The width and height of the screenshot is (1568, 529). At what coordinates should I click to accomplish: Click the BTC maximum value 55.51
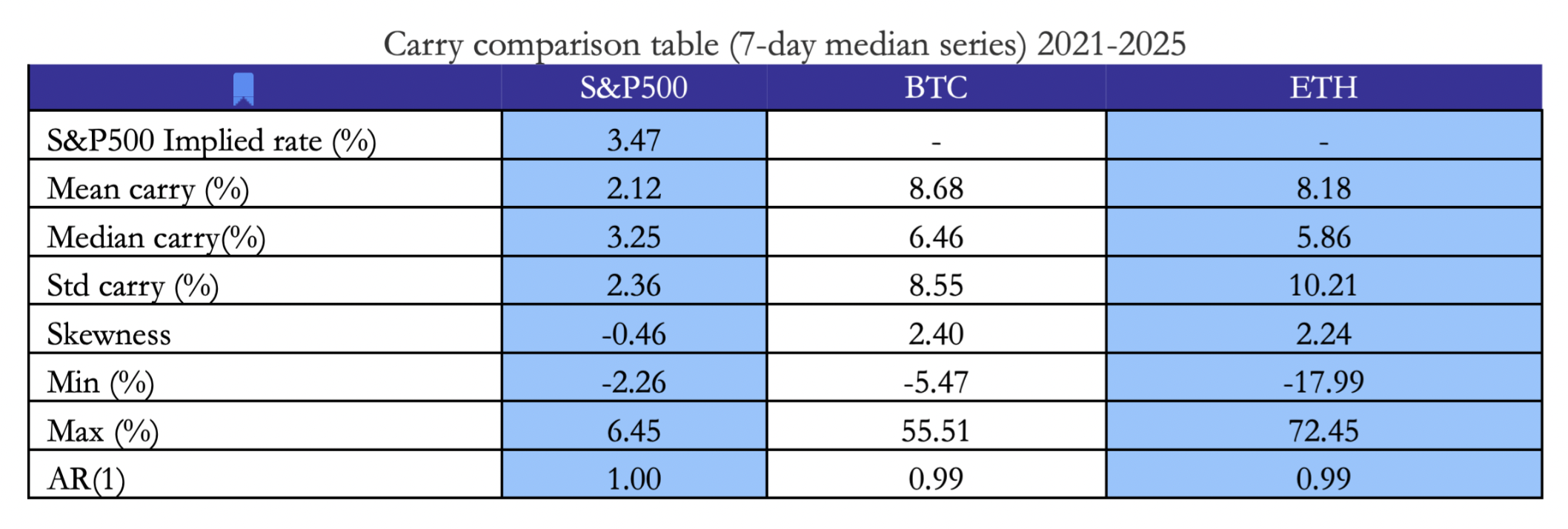(x=936, y=431)
